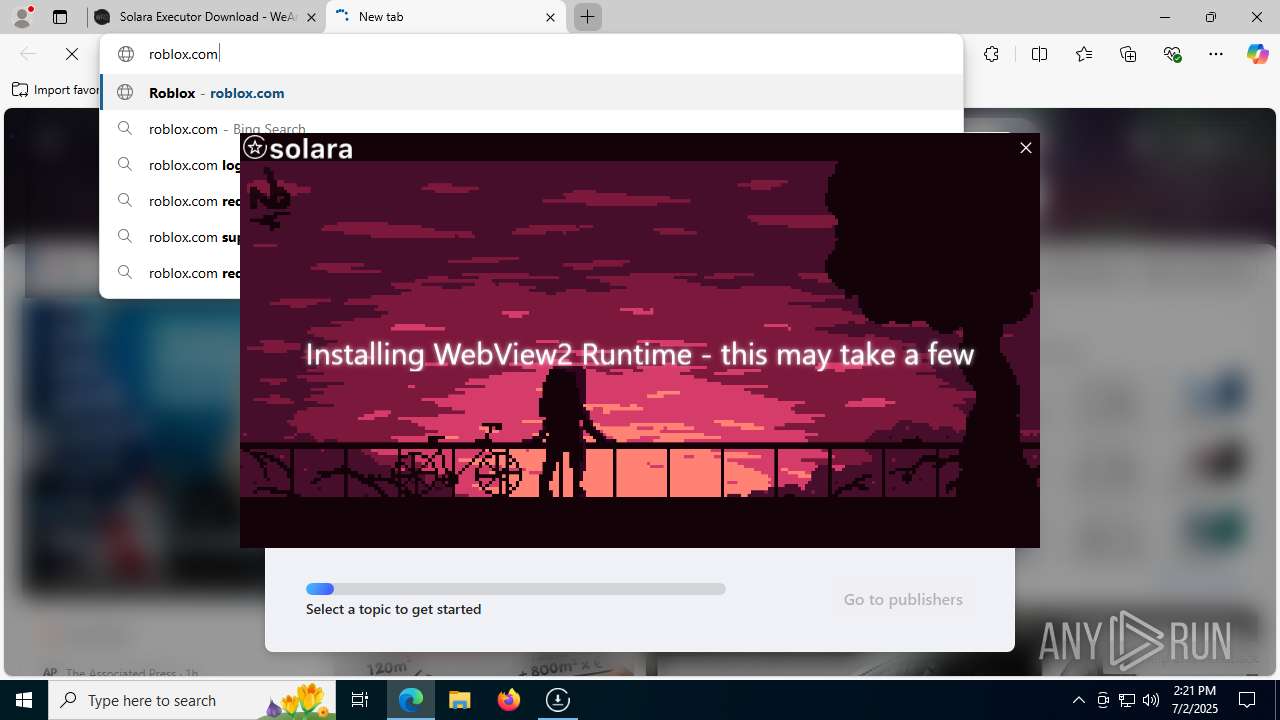This screenshot has width=1280, height=720.
Task: Focus the address bar containing roblox.com
Action: coord(531,54)
